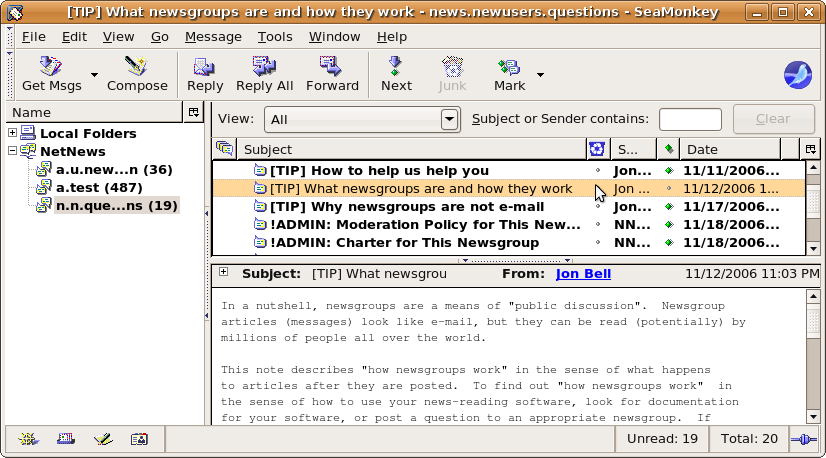Click the Subject or Sender search field
The width and height of the screenshot is (826, 458).
click(690, 120)
